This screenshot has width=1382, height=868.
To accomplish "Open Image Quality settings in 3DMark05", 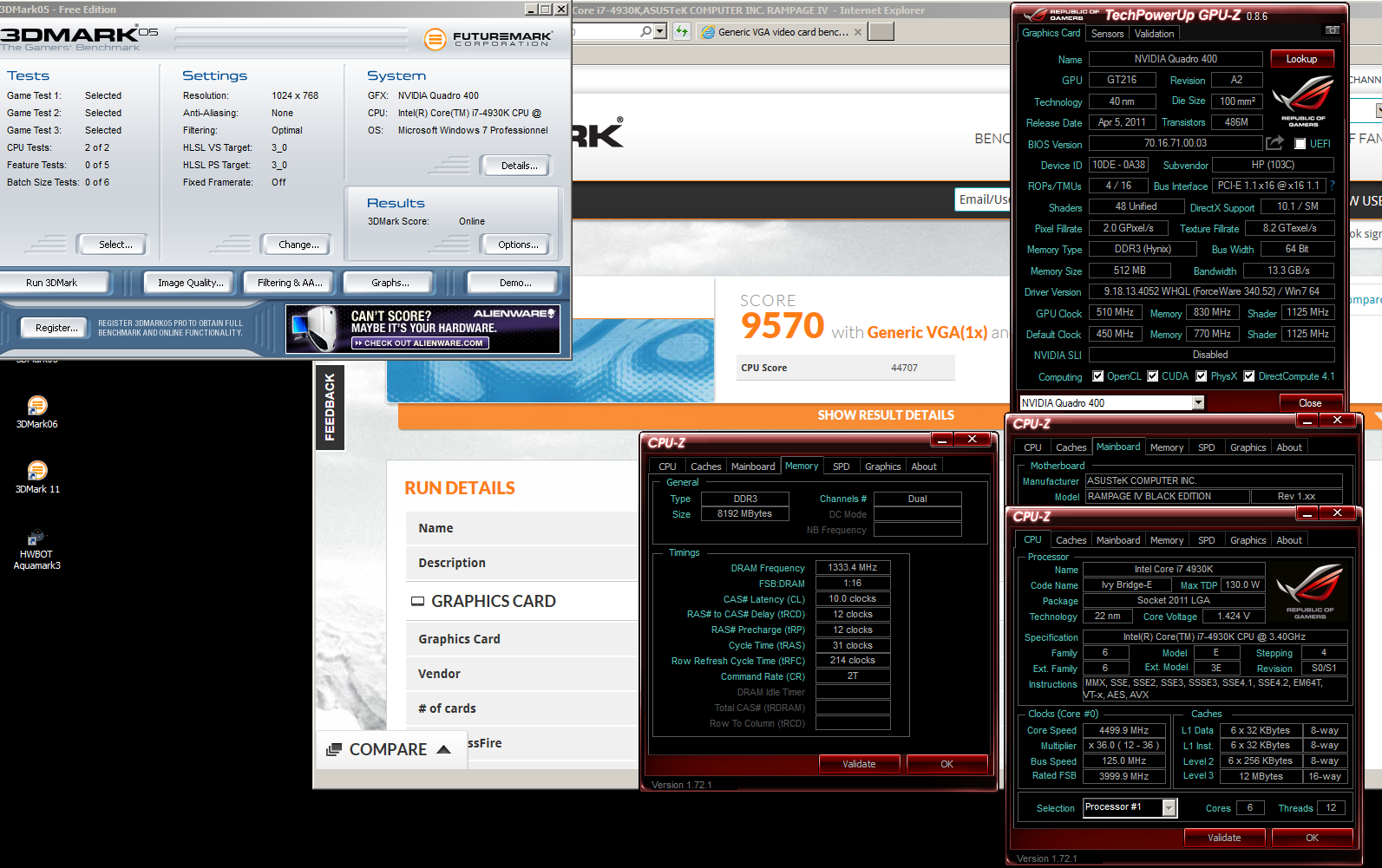I will (x=191, y=283).
